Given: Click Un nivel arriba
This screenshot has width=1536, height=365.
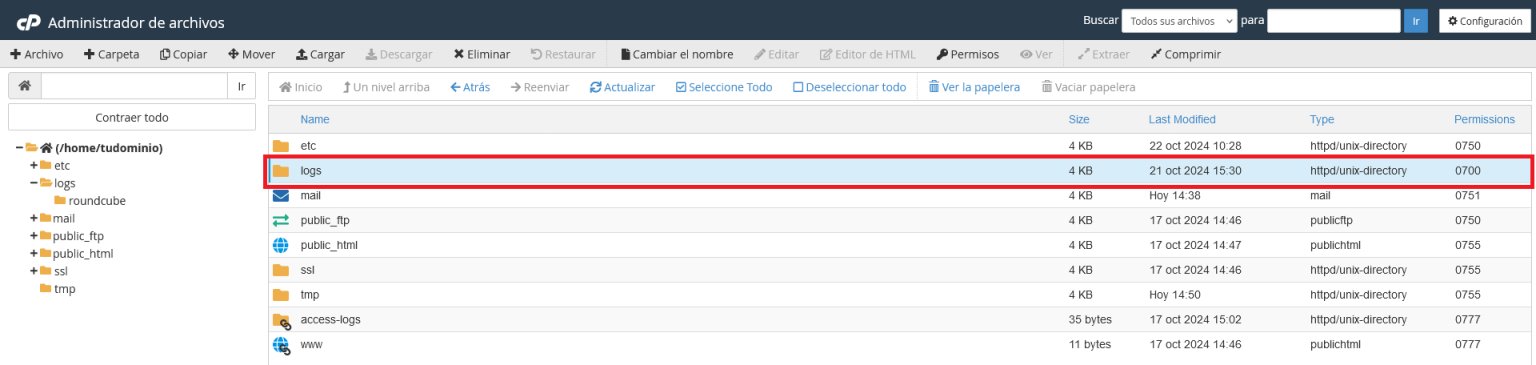Looking at the screenshot, I should [x=386, y=87].
